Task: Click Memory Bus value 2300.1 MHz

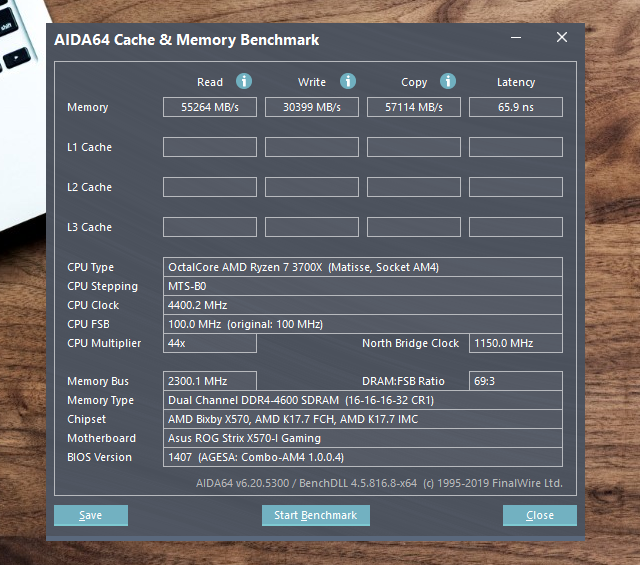Action: [x=210, y=381]
